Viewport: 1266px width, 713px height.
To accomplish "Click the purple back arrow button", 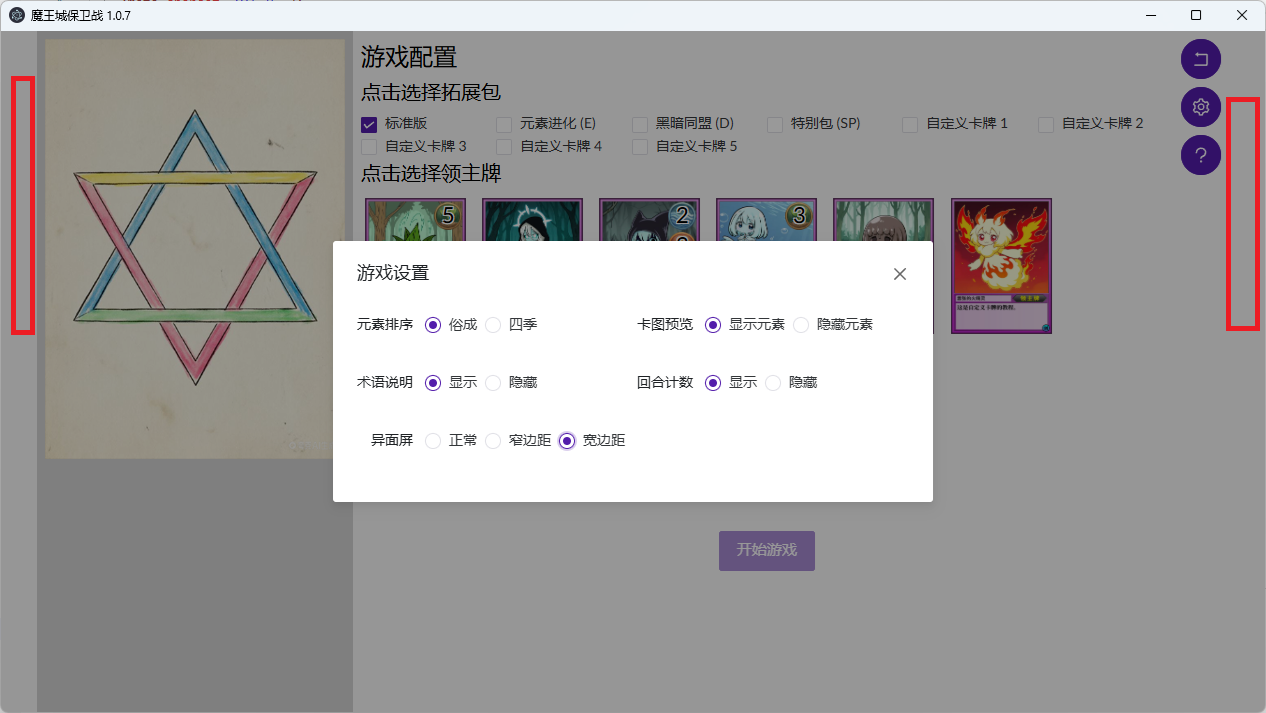I will 1201,59.
